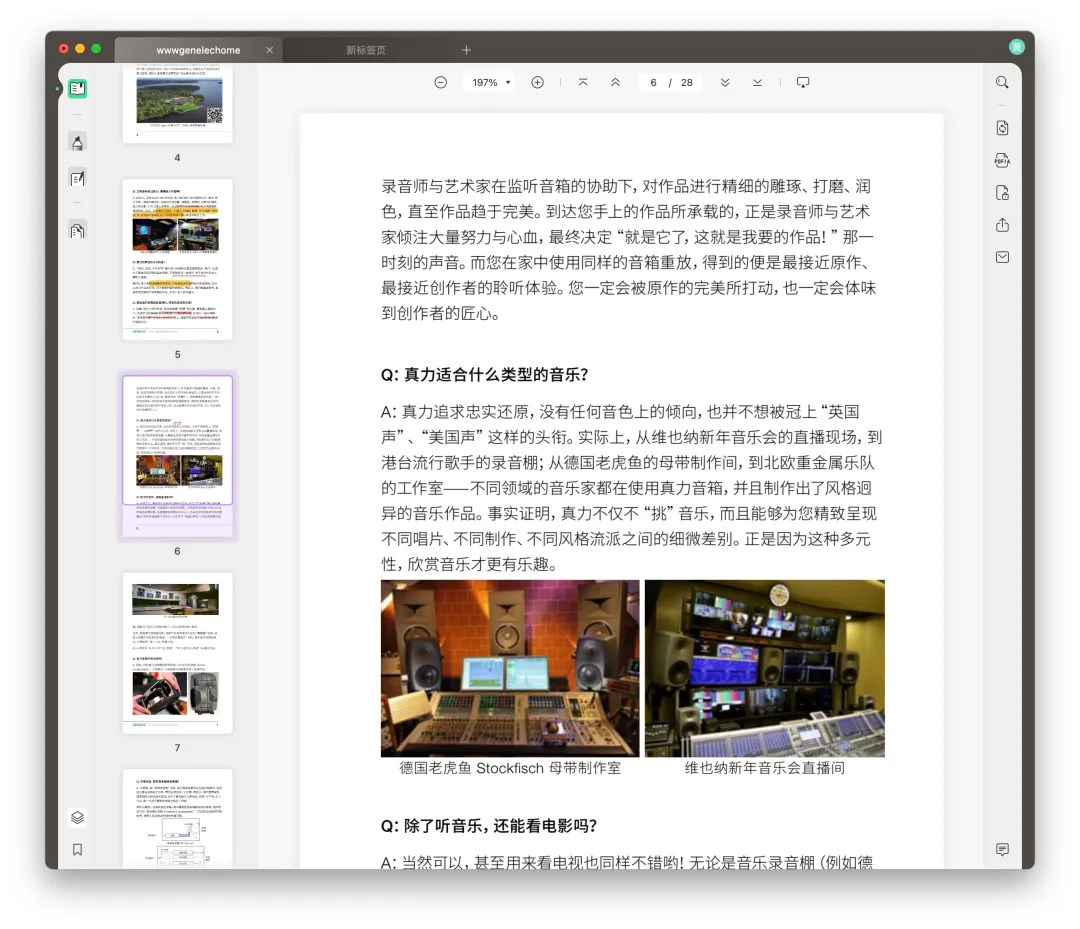The image size is (1080, 929).
Task: Select the highlighter comment tool
Action: click(77, 143)
